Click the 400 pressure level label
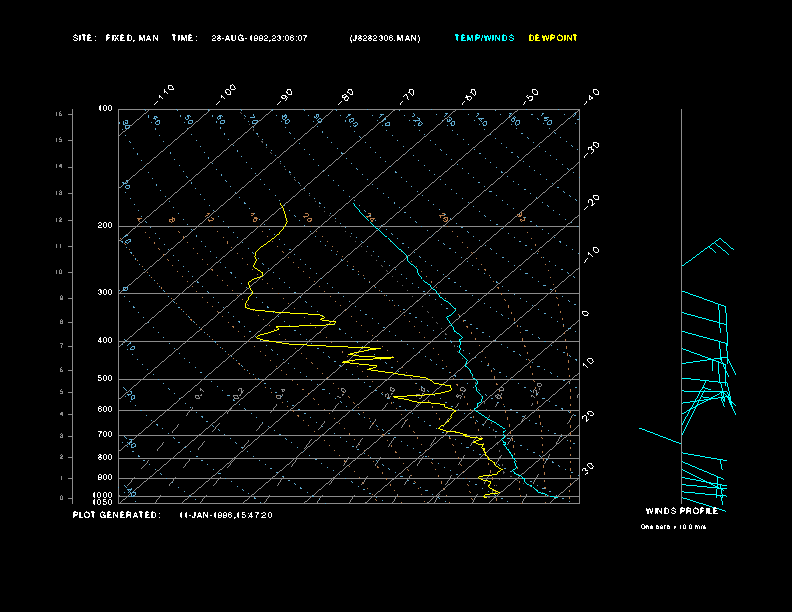The image size is (792, 612). [105, 341]
